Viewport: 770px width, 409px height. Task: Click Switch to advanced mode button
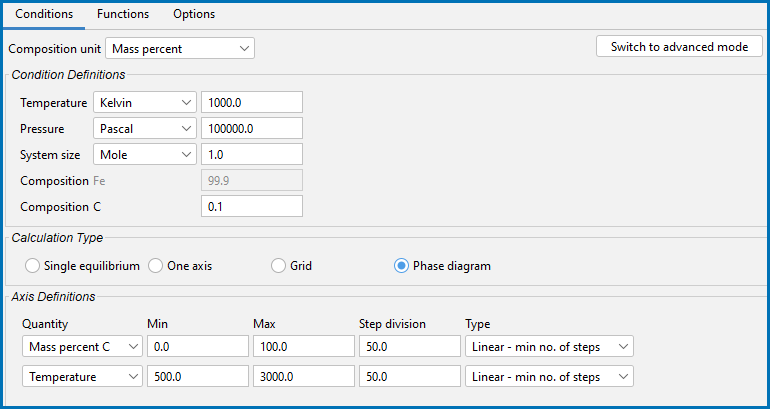(679, 47)
